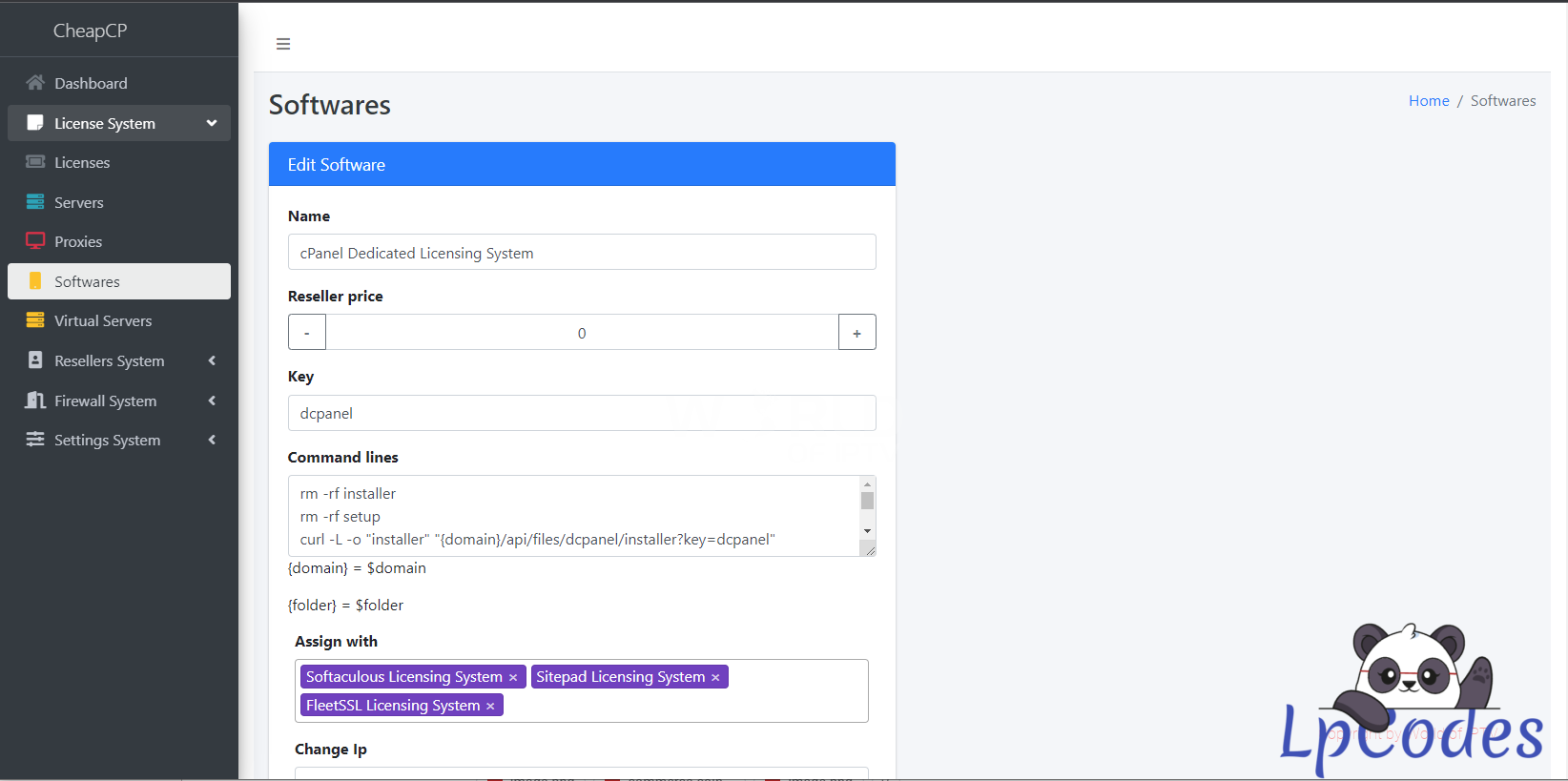Click the hamburger sidebar toggle icon
The height and width of the screenshot is (781, 1568).
(283, 44)
